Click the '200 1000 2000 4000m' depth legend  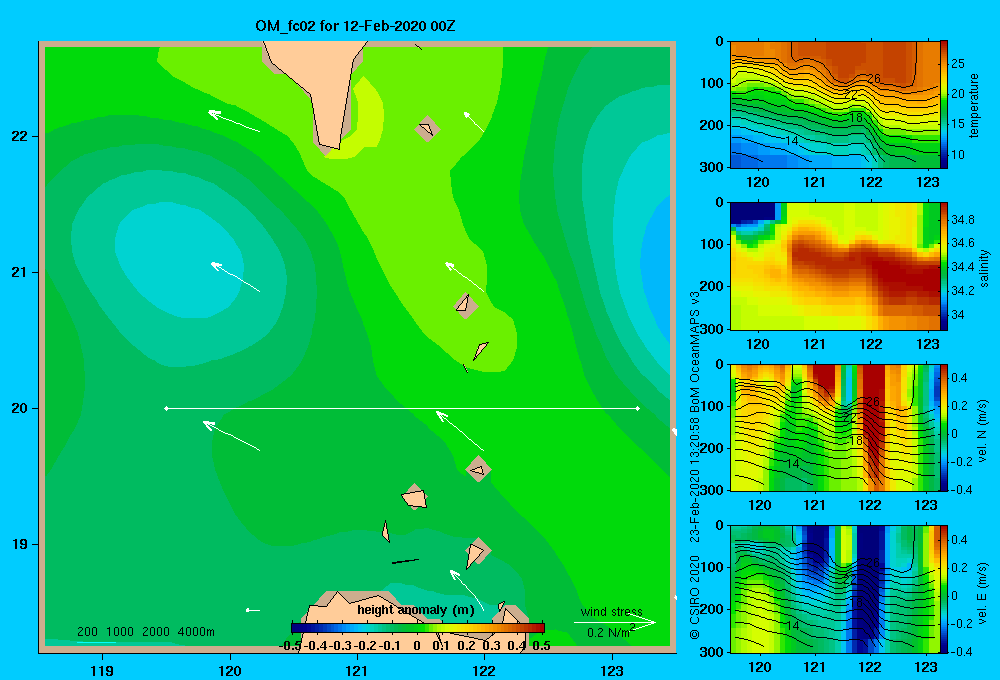point(146,632)
